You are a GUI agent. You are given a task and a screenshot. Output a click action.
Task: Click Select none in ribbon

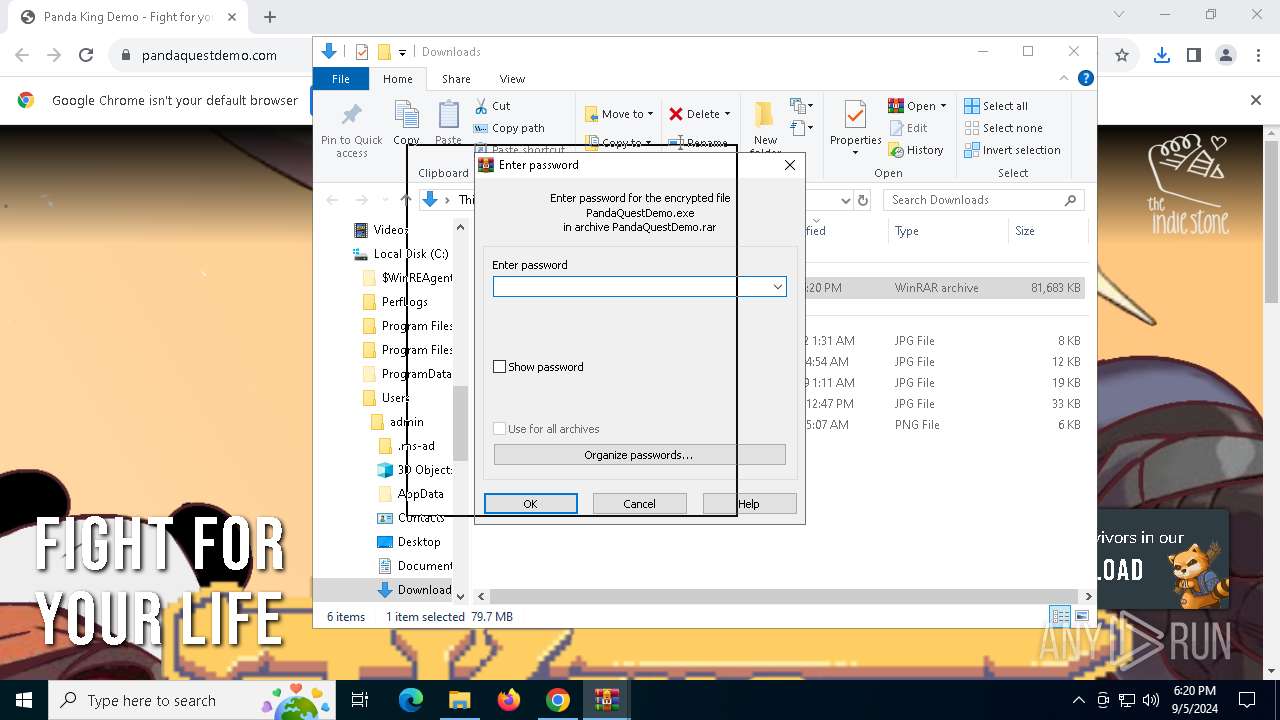tap(1003, 128)
